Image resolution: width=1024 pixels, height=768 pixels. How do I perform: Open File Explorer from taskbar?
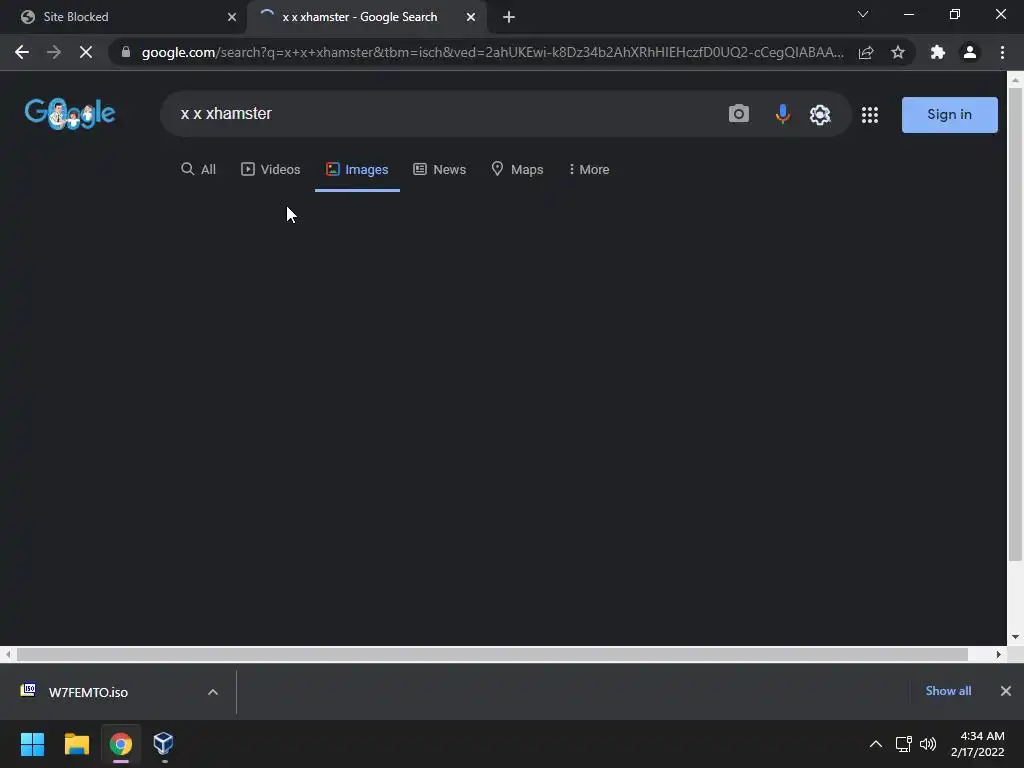tap(76, 744)
